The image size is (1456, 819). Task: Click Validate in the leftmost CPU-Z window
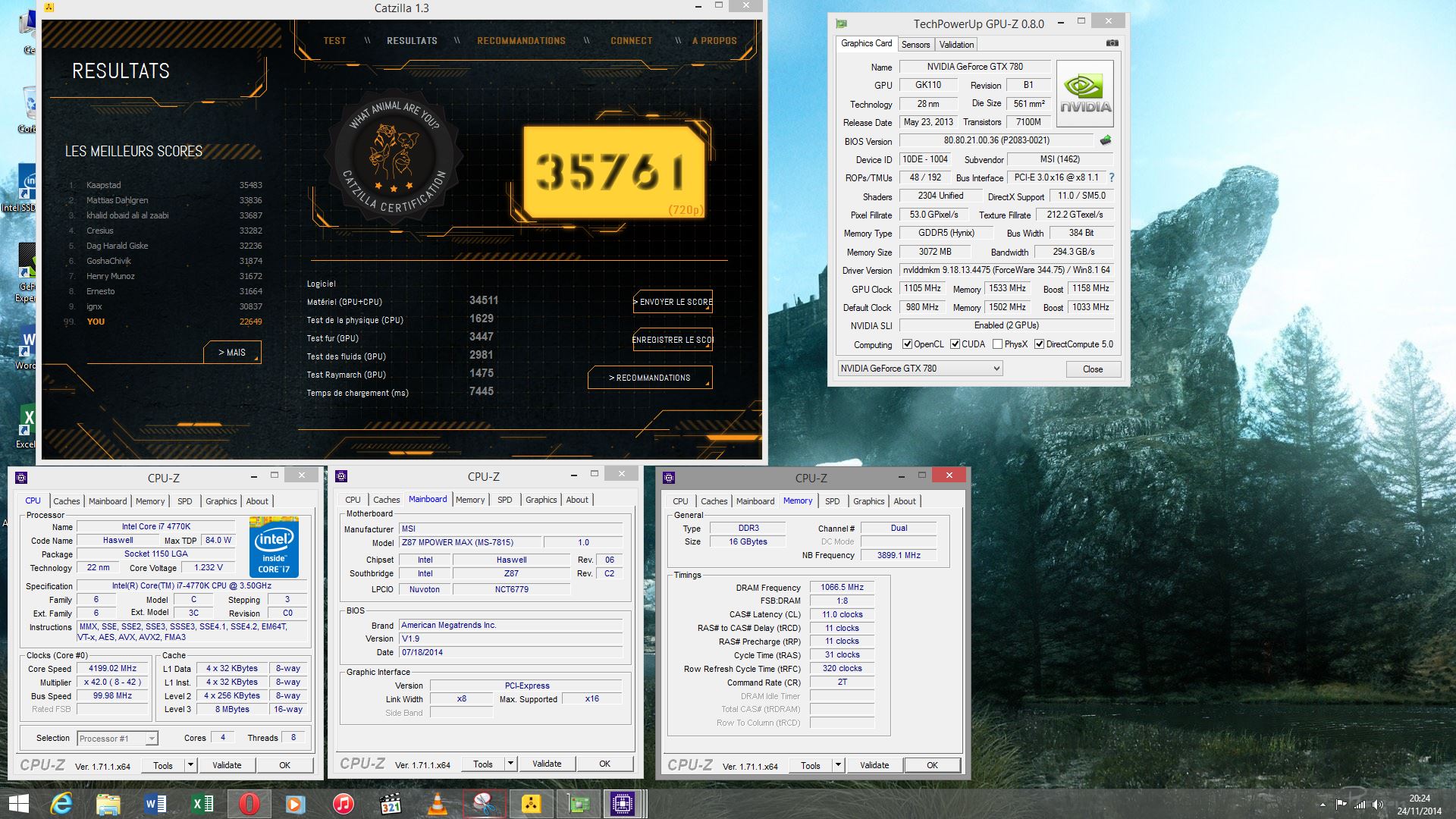pyautogui.click(x=227, y=765)
